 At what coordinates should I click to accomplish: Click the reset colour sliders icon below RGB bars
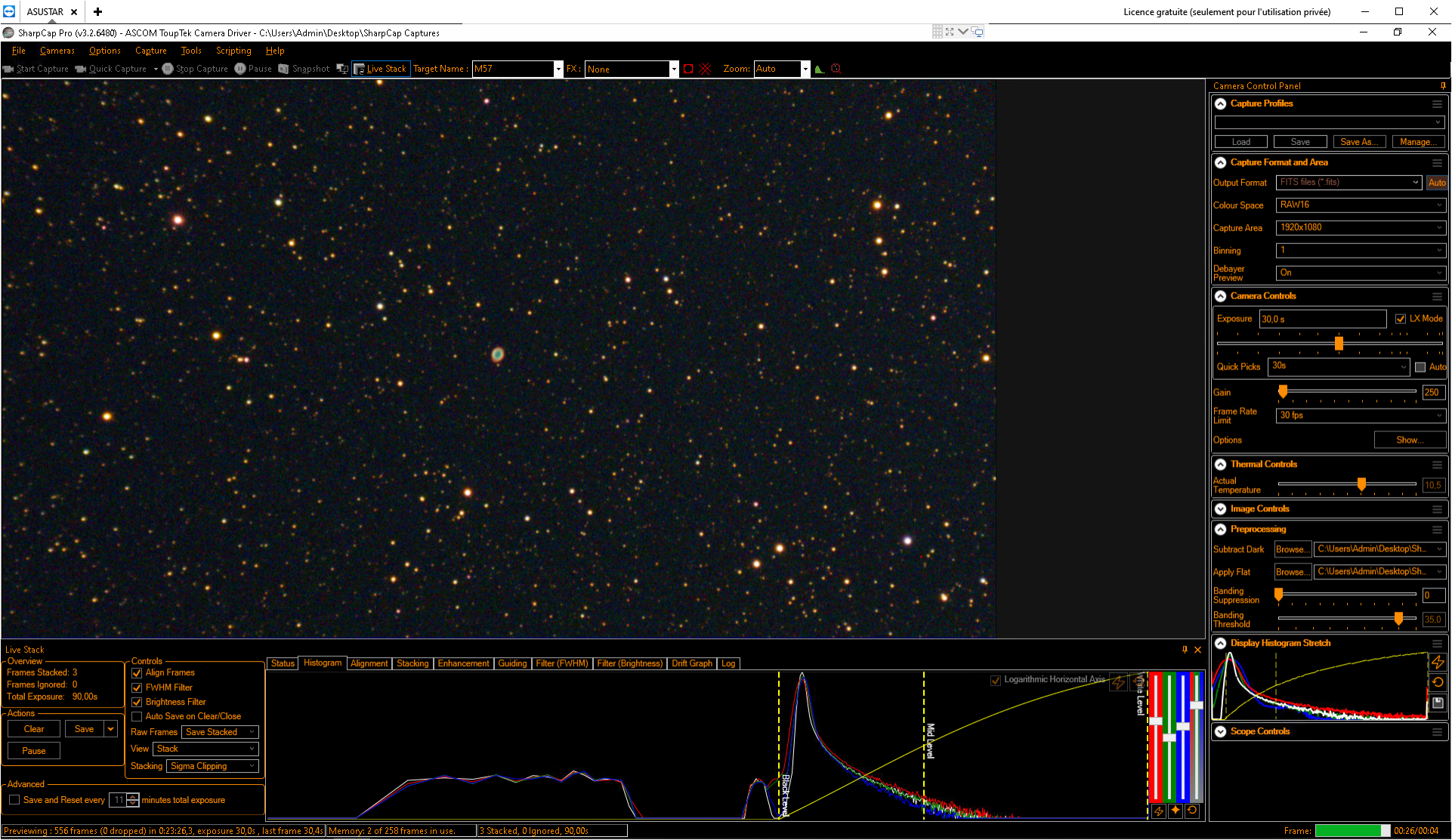pos(1192,811)
